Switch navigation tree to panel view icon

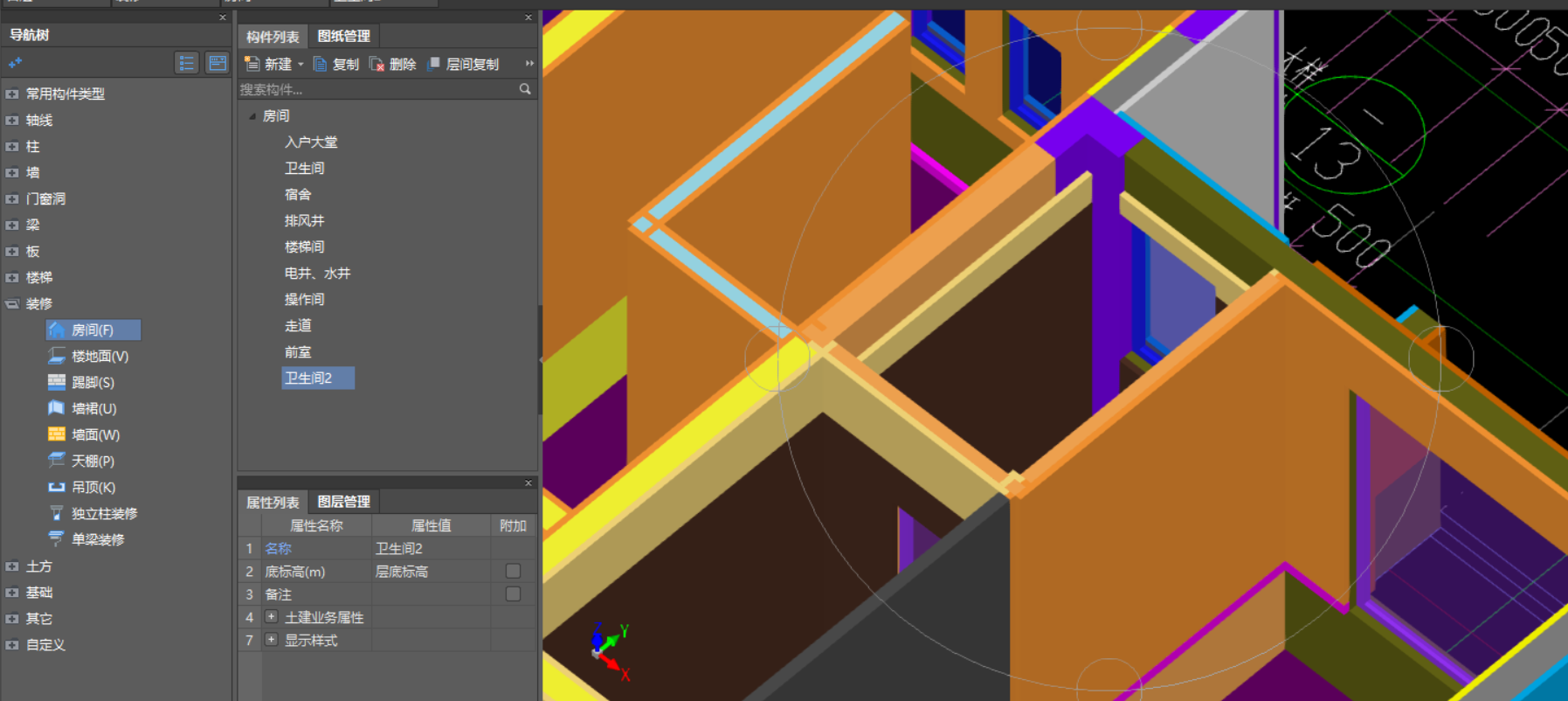[x=217, y=63]
